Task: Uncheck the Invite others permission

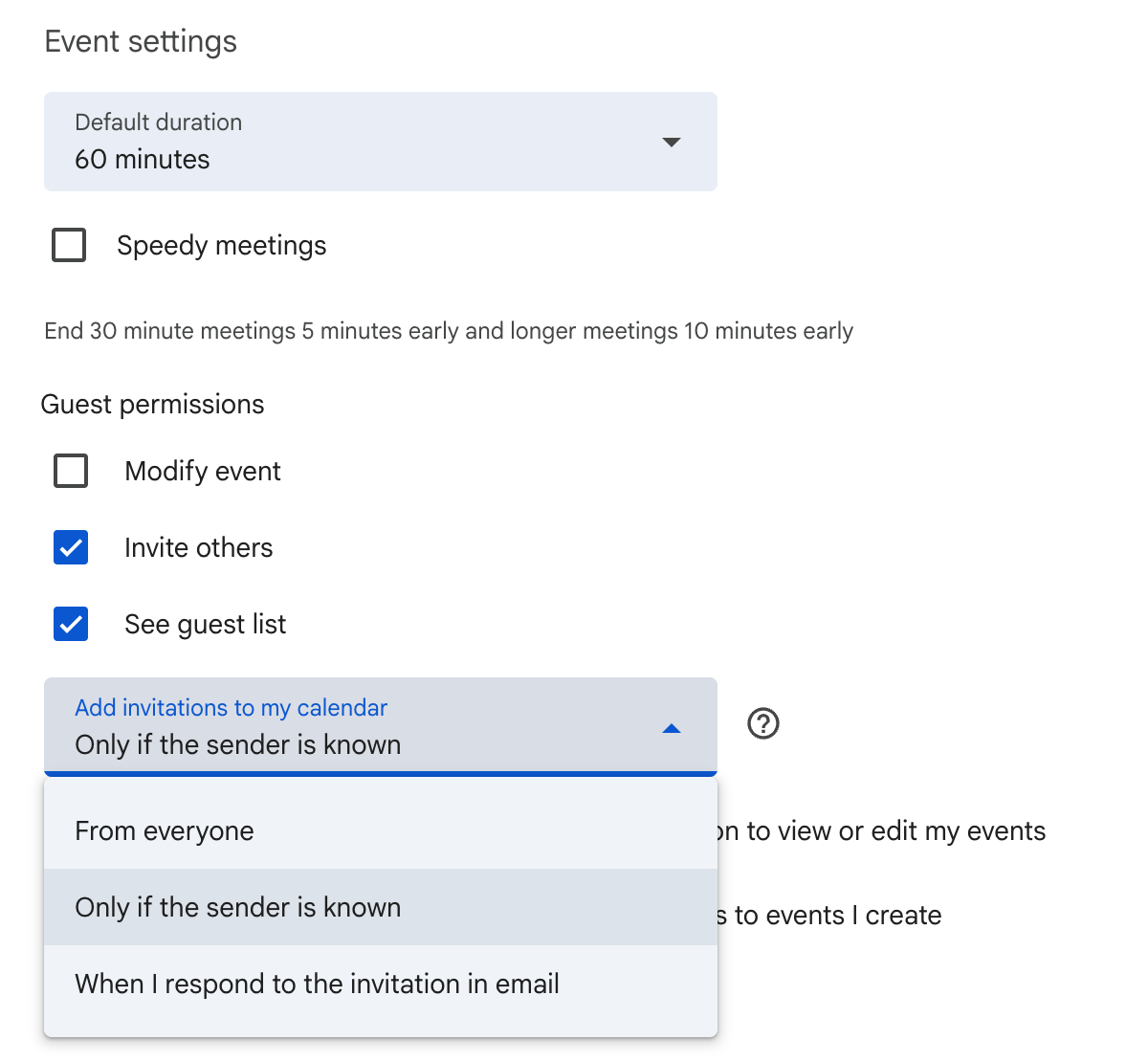Action: click(x=71, y=547)
